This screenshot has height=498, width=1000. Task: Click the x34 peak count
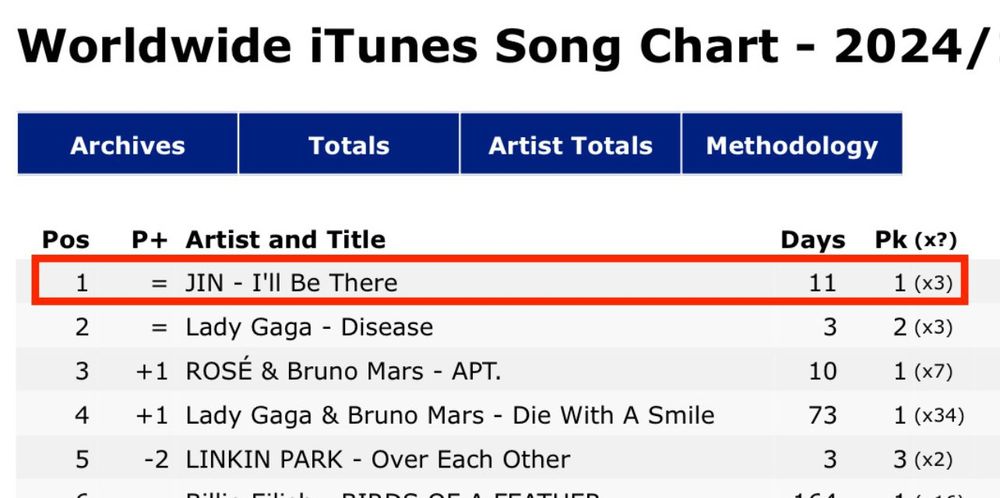pyautogui.click(x=939, y=416)
